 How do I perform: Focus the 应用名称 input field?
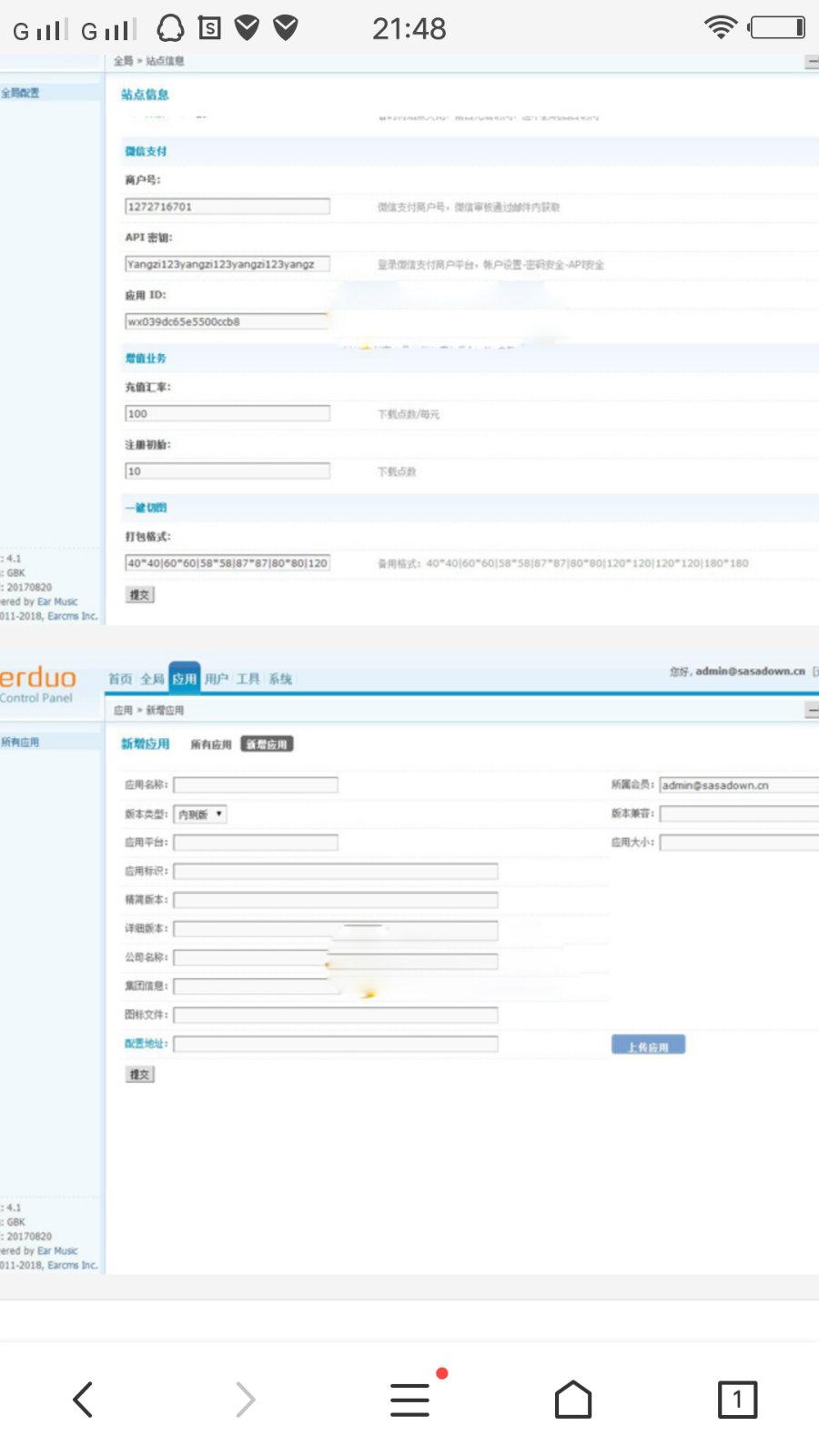256,784
